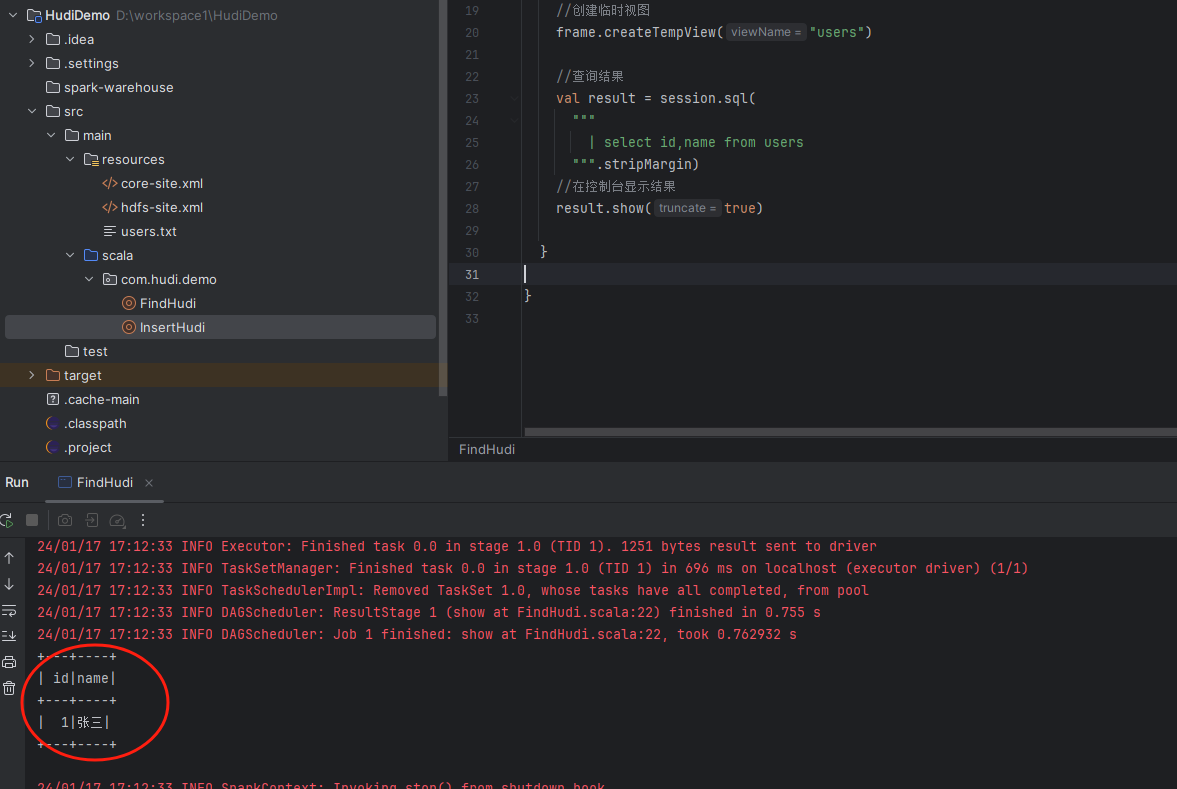The image size is (1177, 789).
Task: Close the FindHudi run tab
Action: [x=149, y=483]
